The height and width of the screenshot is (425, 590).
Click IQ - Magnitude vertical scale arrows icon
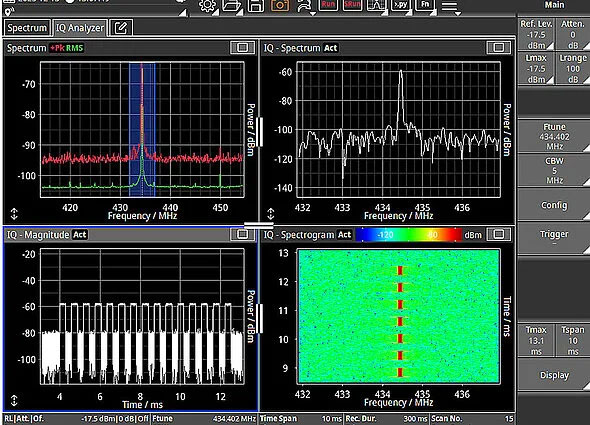[x=14, y=401]
